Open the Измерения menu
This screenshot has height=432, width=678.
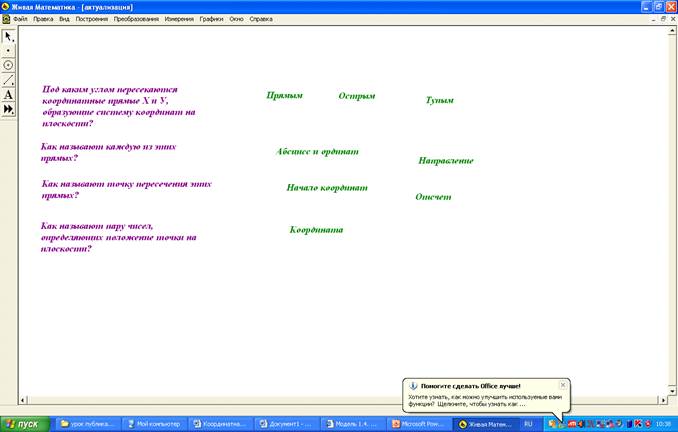pos(179,19)
